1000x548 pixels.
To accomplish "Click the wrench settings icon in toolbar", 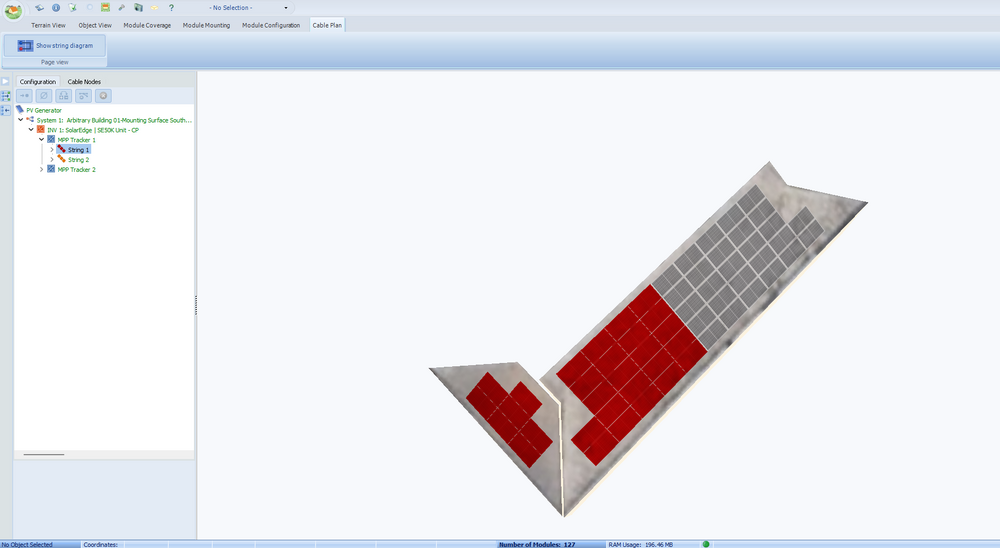I will tap(121, 7).
